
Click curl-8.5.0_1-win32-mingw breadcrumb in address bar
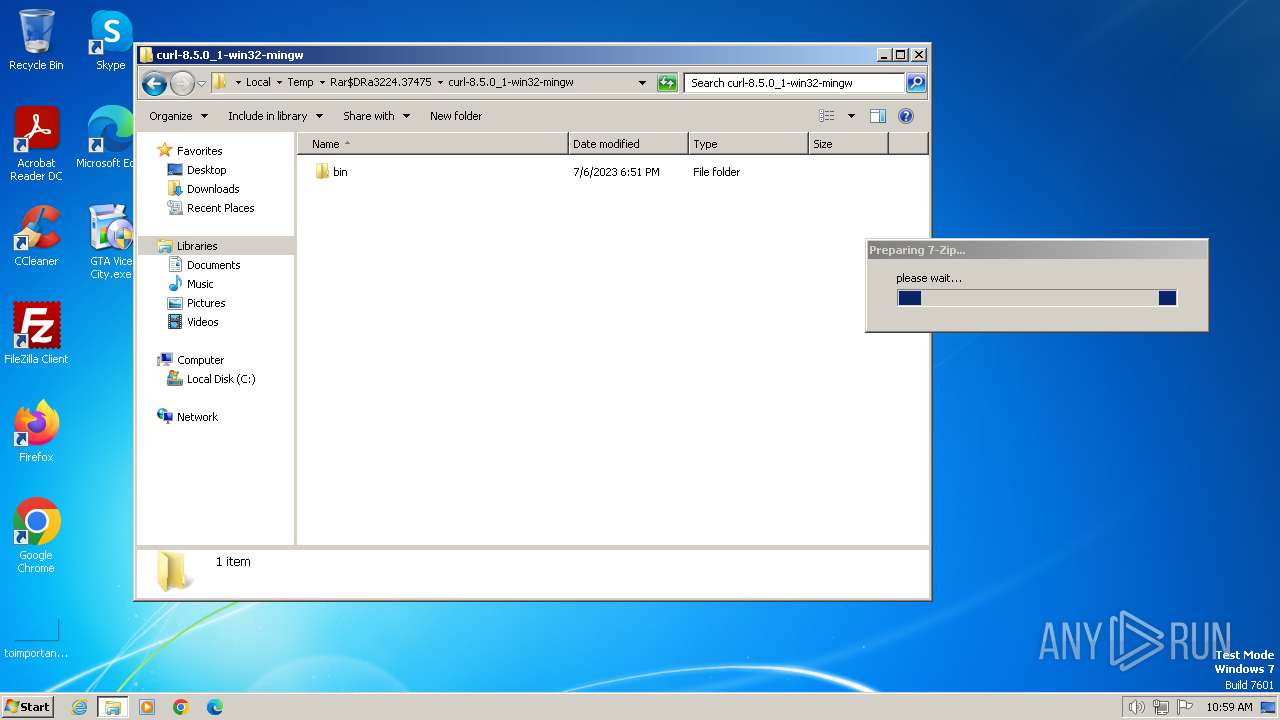pos(511,83)
